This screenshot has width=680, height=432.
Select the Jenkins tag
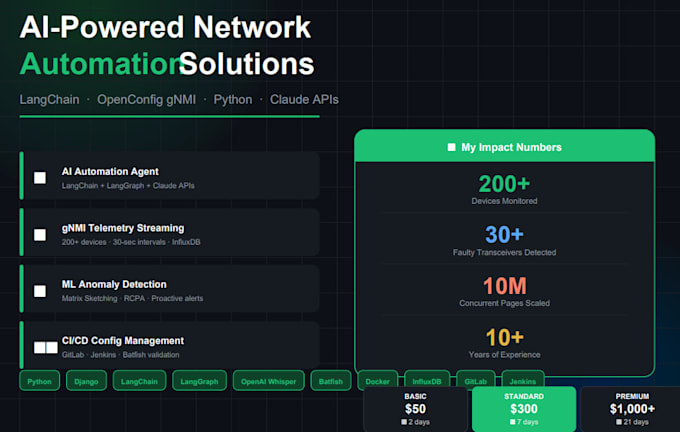523,381
